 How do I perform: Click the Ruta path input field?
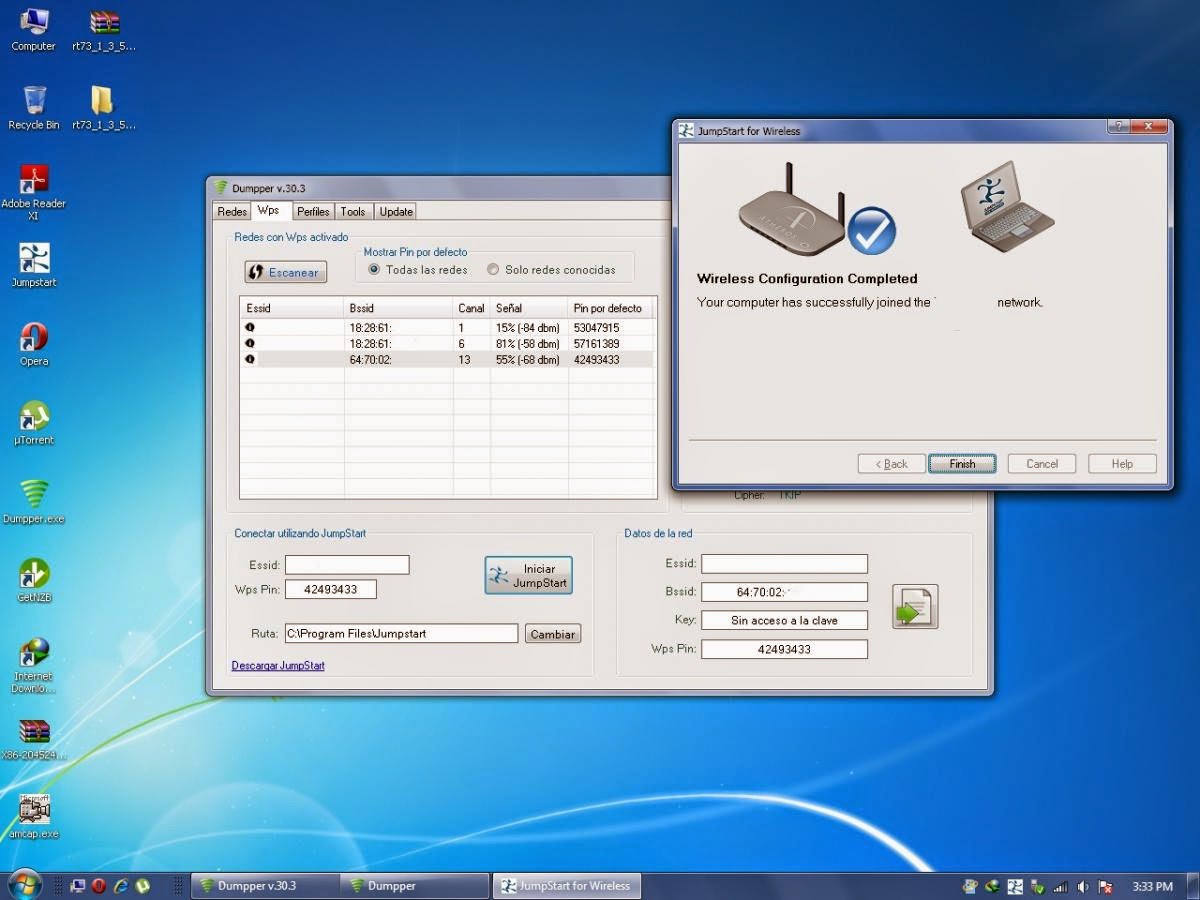click(401, 633)
